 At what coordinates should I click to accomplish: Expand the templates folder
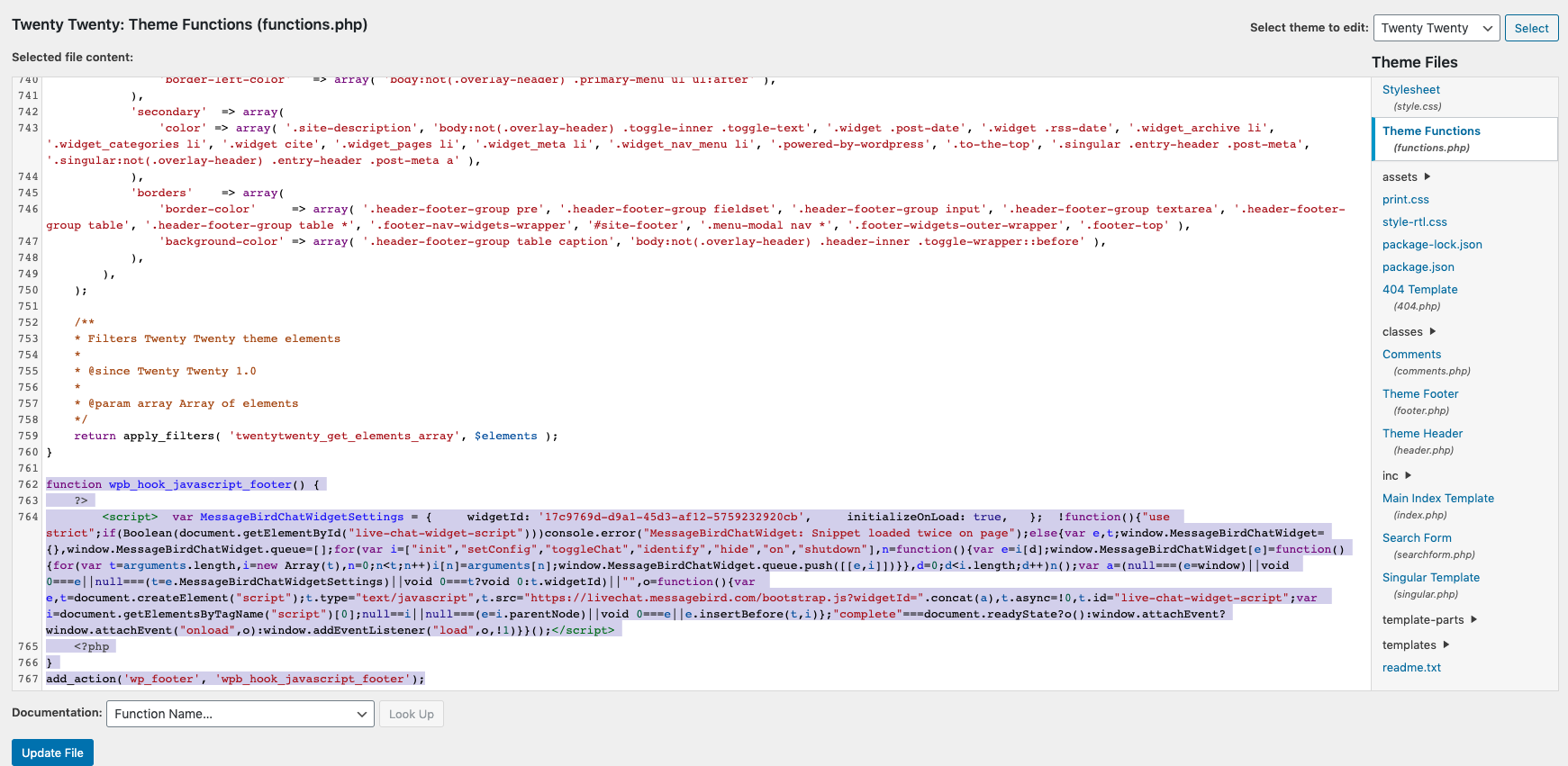(x=1446, y=645)
